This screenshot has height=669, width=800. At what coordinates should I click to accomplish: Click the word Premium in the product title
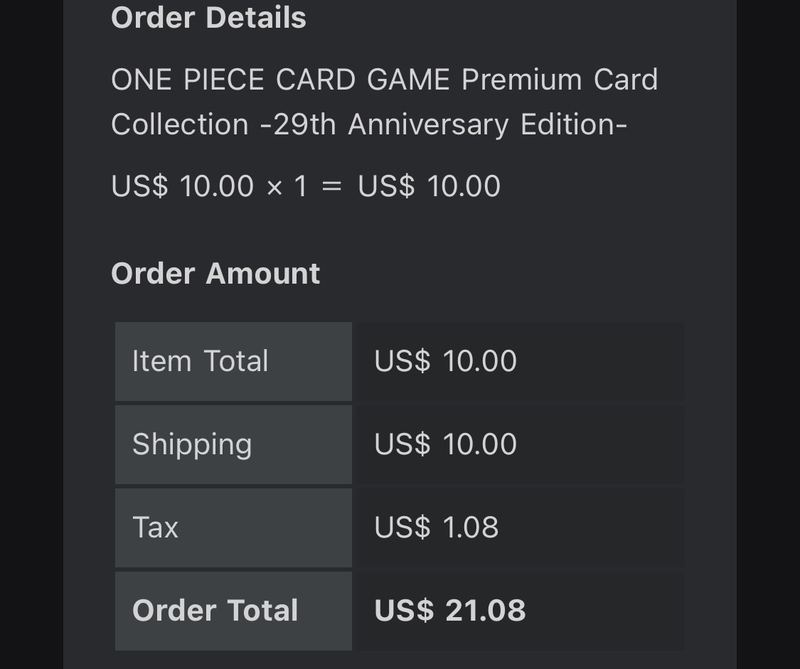(521, 80)
